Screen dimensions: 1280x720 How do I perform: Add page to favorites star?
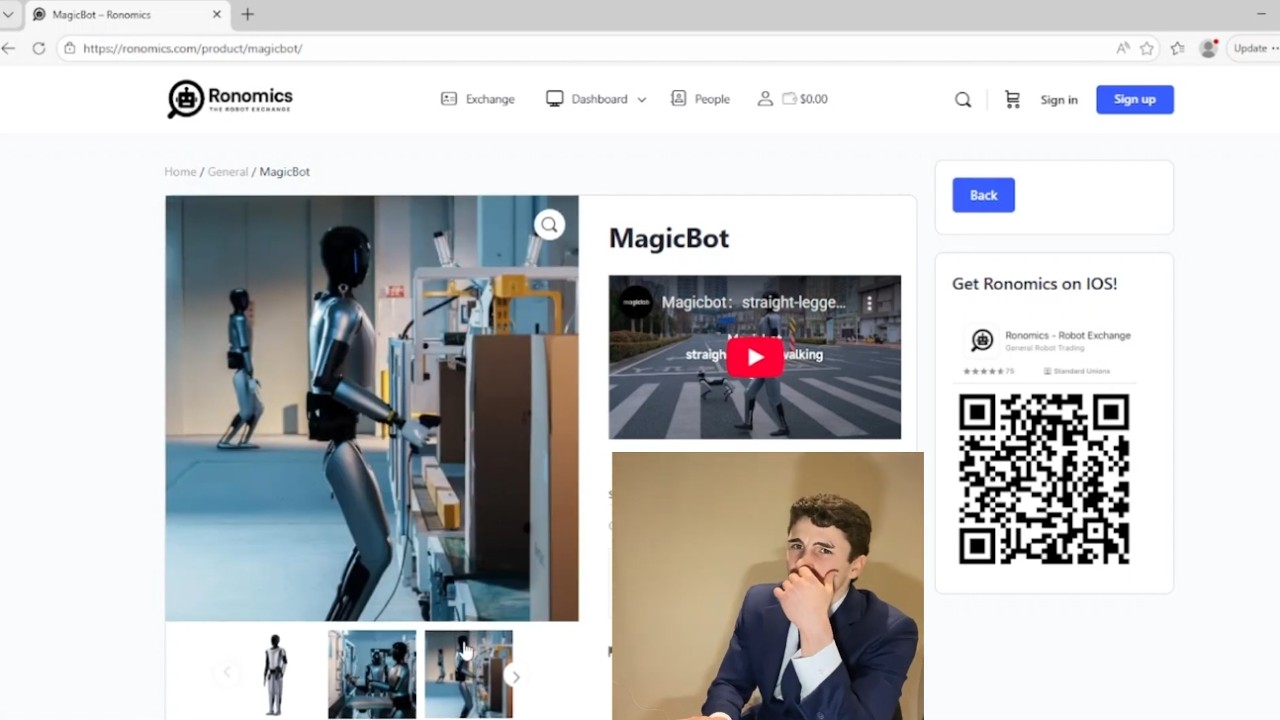(1147, 48)
